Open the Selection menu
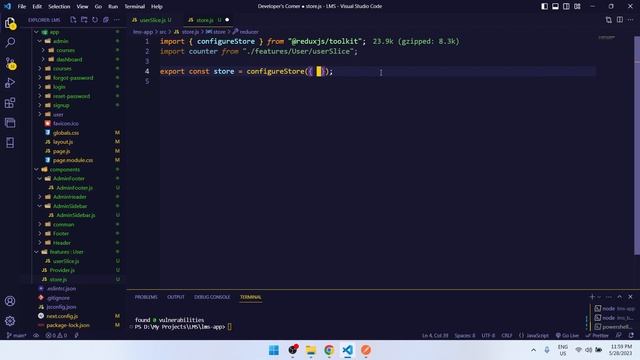Viewport: 640px width, 360px height. pos(59,6)
